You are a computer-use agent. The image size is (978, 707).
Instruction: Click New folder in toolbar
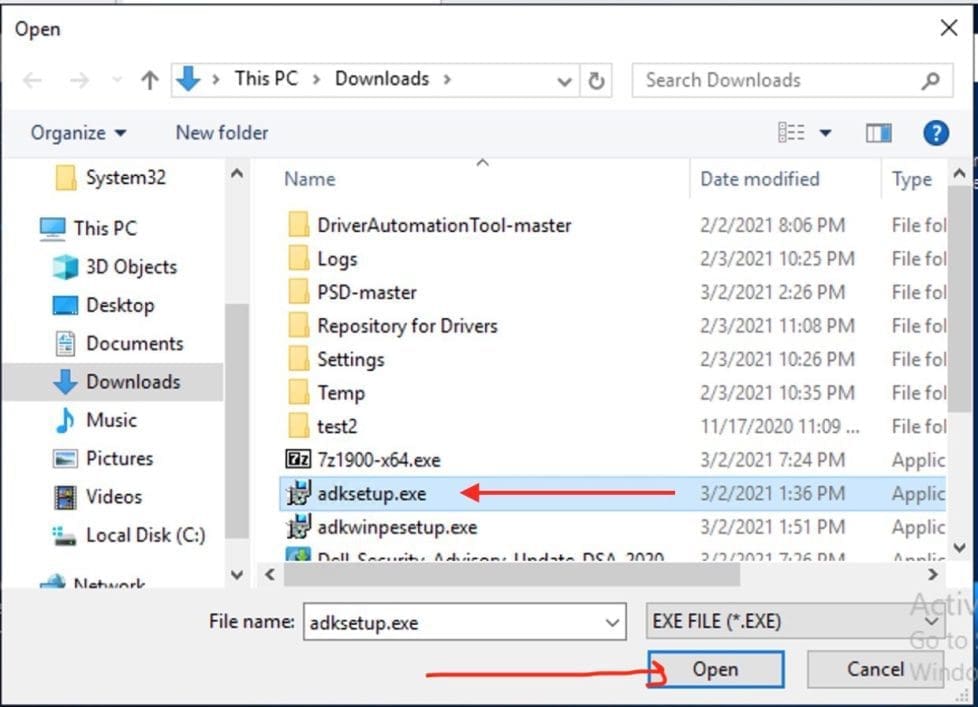222,133
